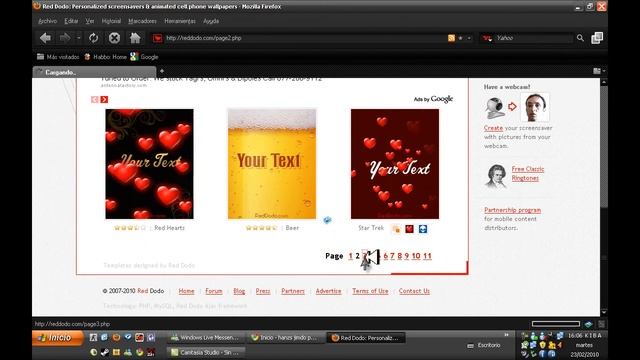Image resolution: width=640 pixels, height=360 pixels.
Task: Click the browser forward arrow
Action: point(65,38)
